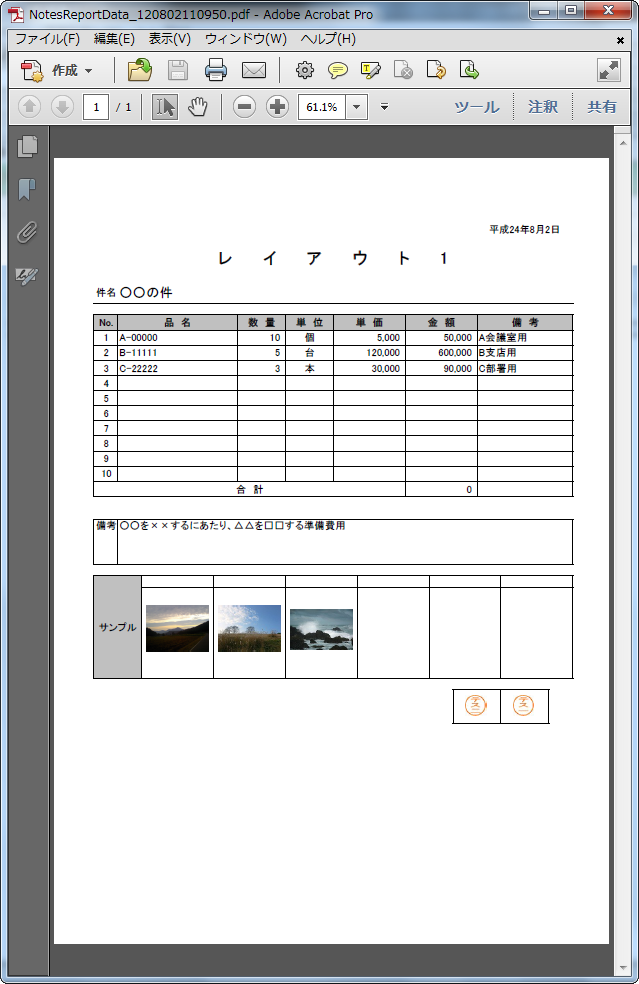Viewport: 639px width, 984px height.
Task: Click the grassy field sample photo
Action: point(249,628)
